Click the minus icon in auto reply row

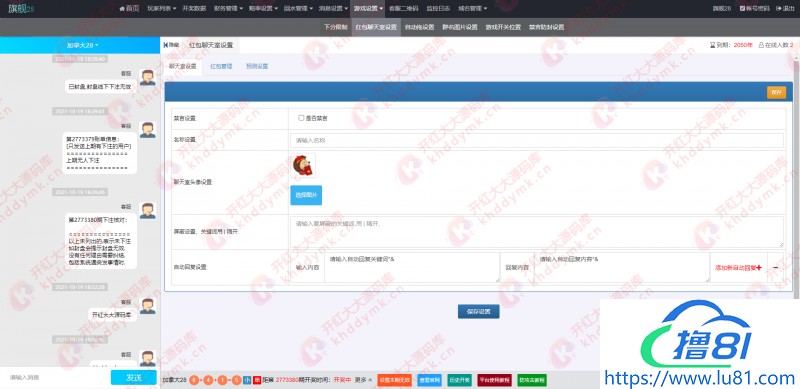click(775, 268)
